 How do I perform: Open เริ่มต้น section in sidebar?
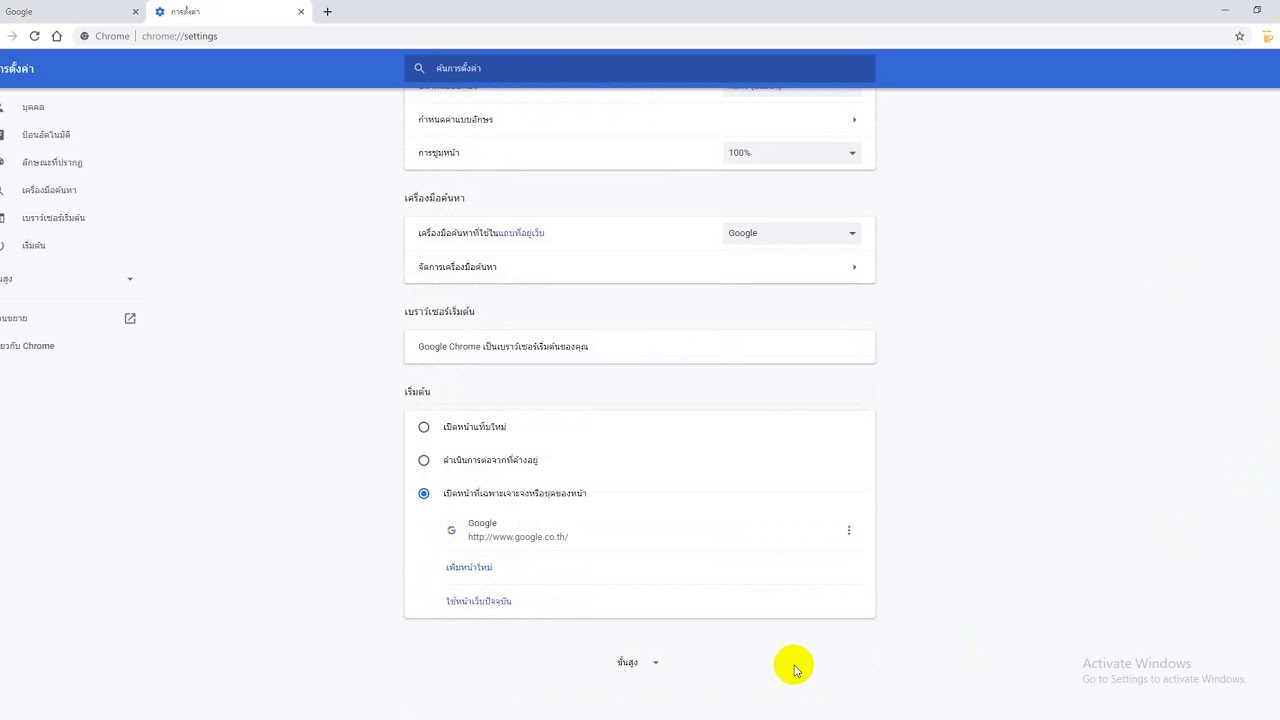33,245
